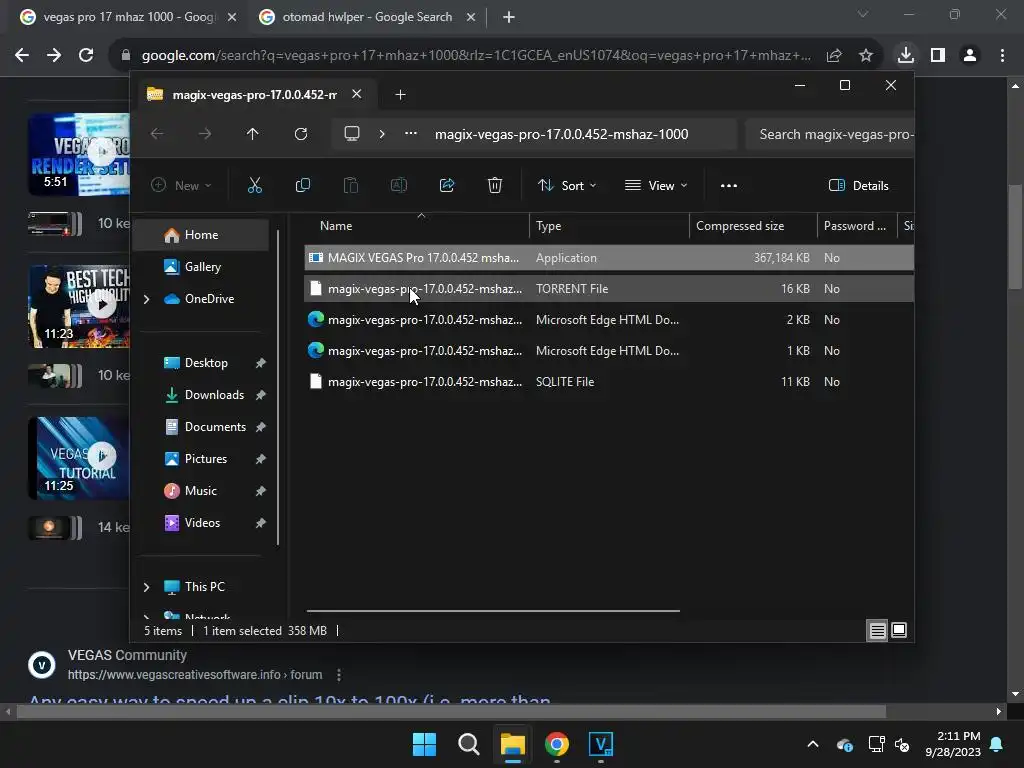The width and height of the screenshot is (1024, 768).
Task: Reload the Chrome page
Action: tap(86, 56)
